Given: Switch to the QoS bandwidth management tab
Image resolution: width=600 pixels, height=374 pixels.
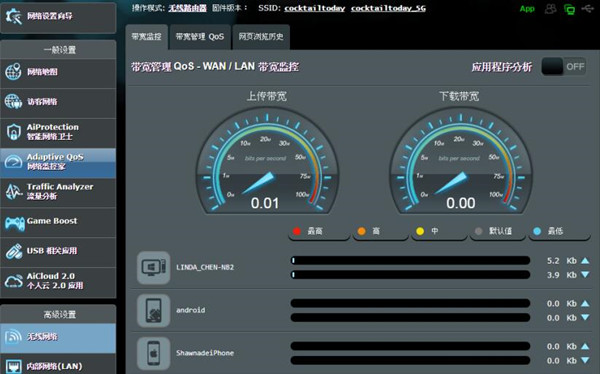Looking at the screenshot, I should click(200, 37).
